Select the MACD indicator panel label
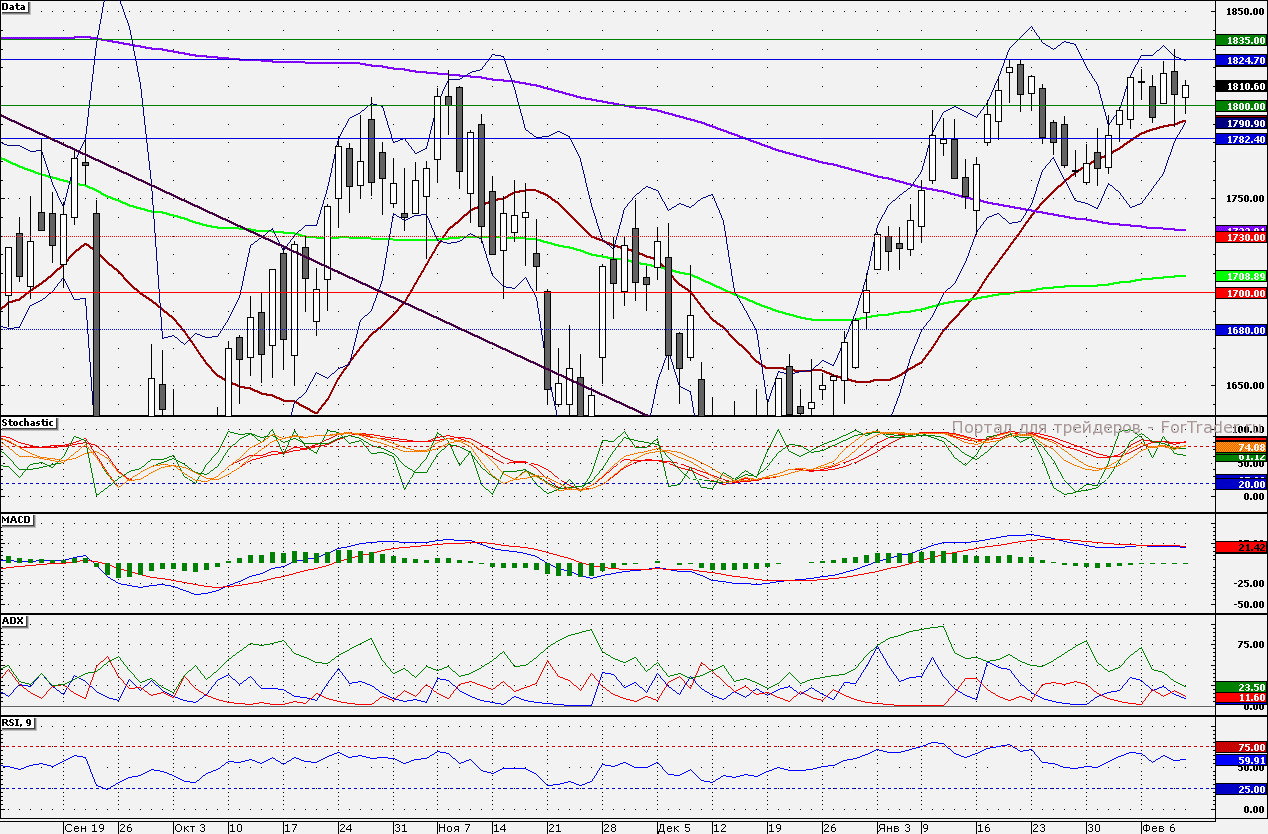Viewport: 1268px width, 834px height. tap(17, 520)
